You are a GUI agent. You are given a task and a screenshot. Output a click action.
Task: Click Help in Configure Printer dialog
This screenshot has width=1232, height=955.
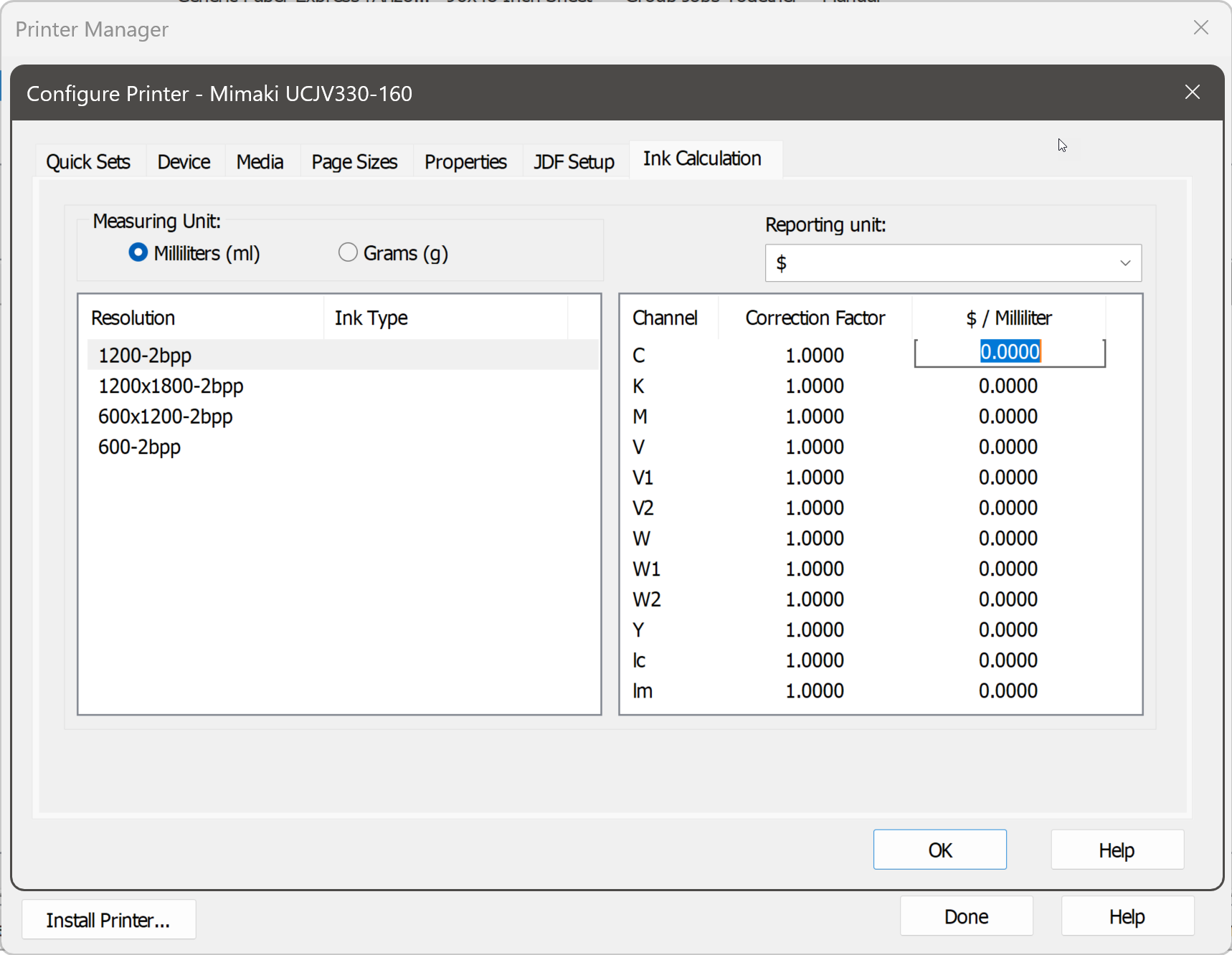tap(1117, 850)
